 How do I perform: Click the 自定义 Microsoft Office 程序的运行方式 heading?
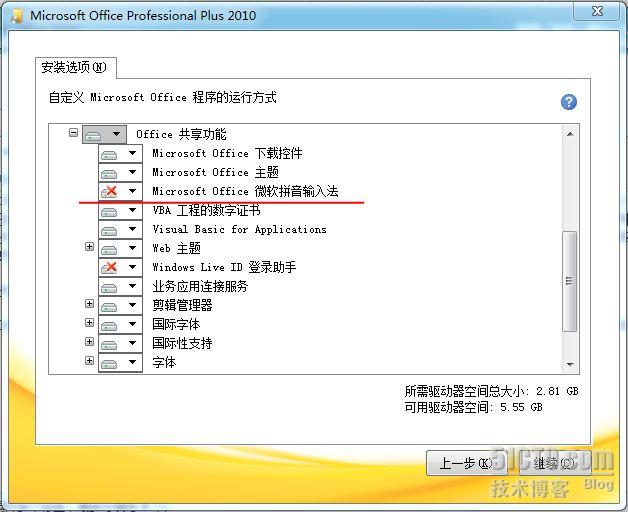click(x=163, y=97)
